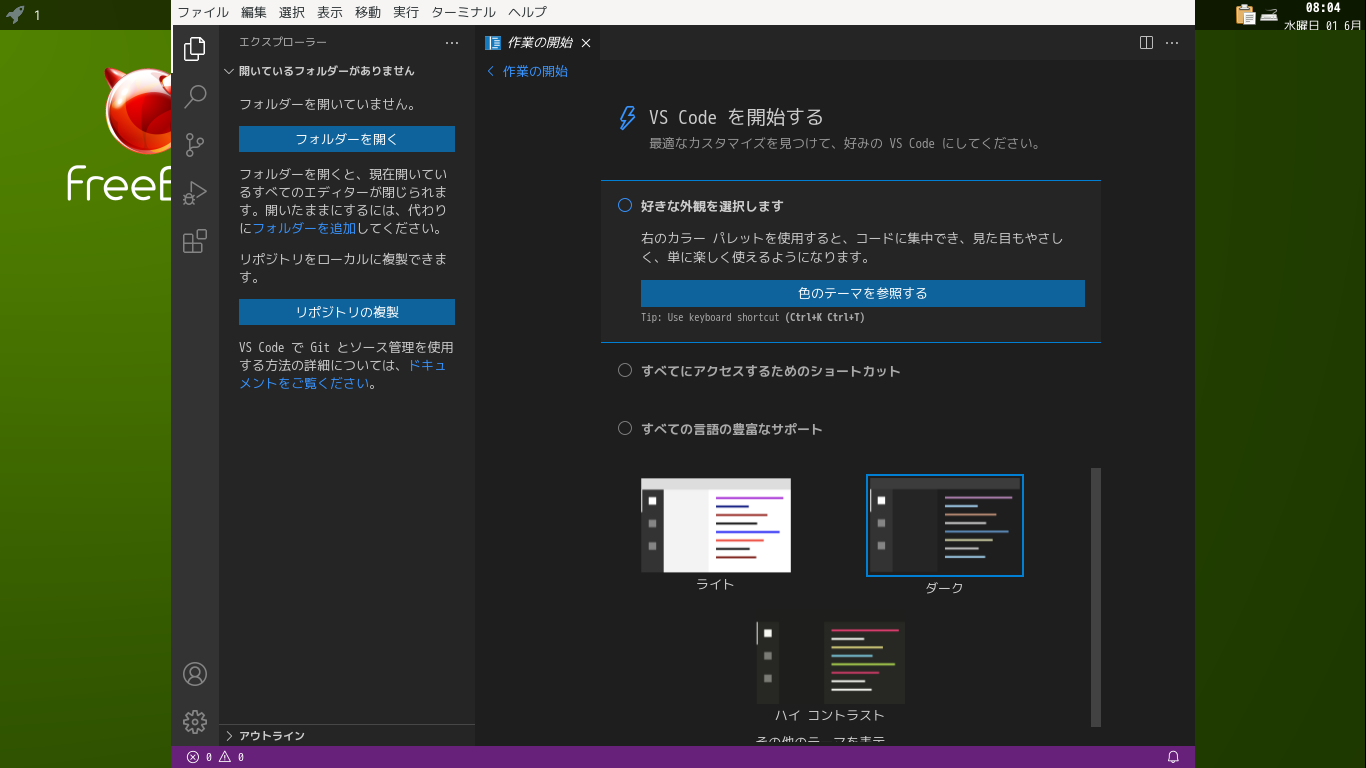Open the Search view in the activity bar

coord(195,96)
